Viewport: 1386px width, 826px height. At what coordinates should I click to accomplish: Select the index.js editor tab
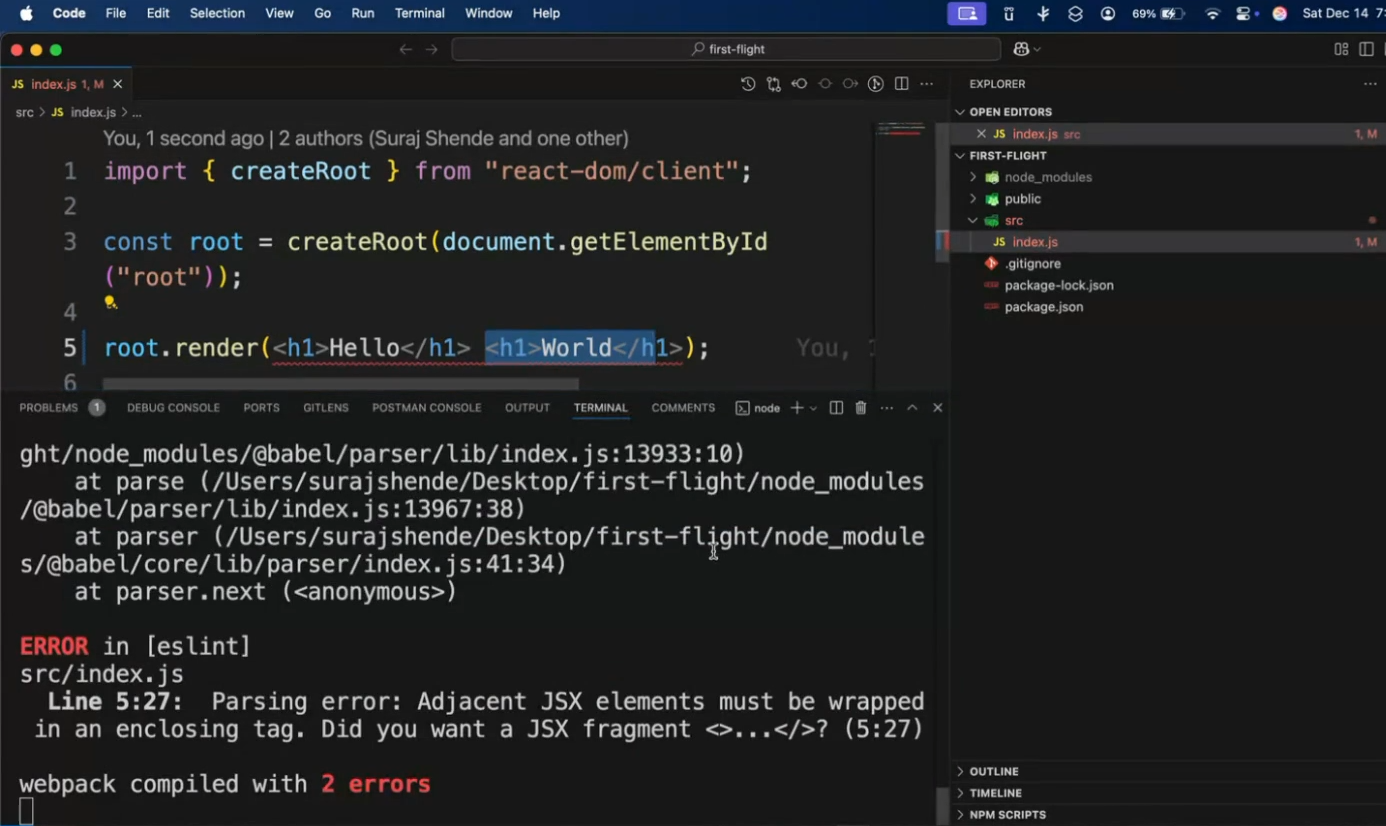click(66, 84)
